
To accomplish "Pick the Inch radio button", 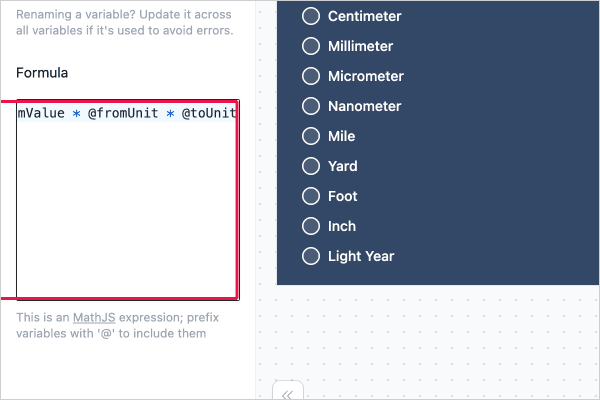I will point(311,226).
